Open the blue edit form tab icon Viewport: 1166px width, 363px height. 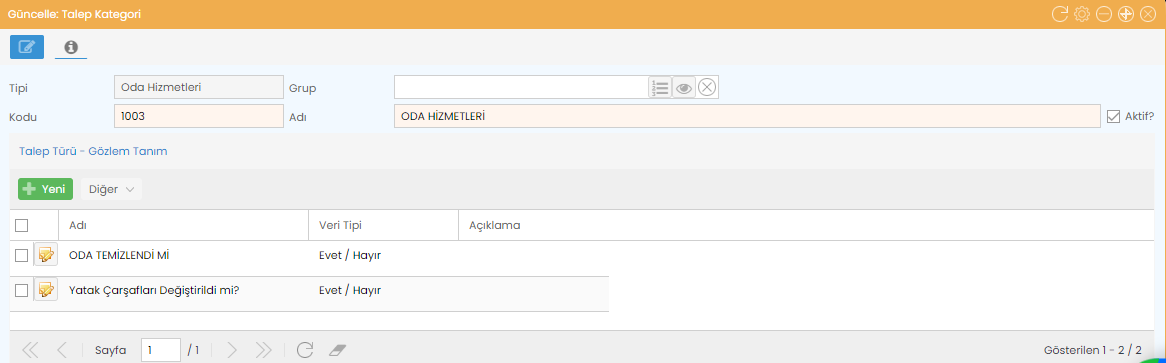(27, 47)
